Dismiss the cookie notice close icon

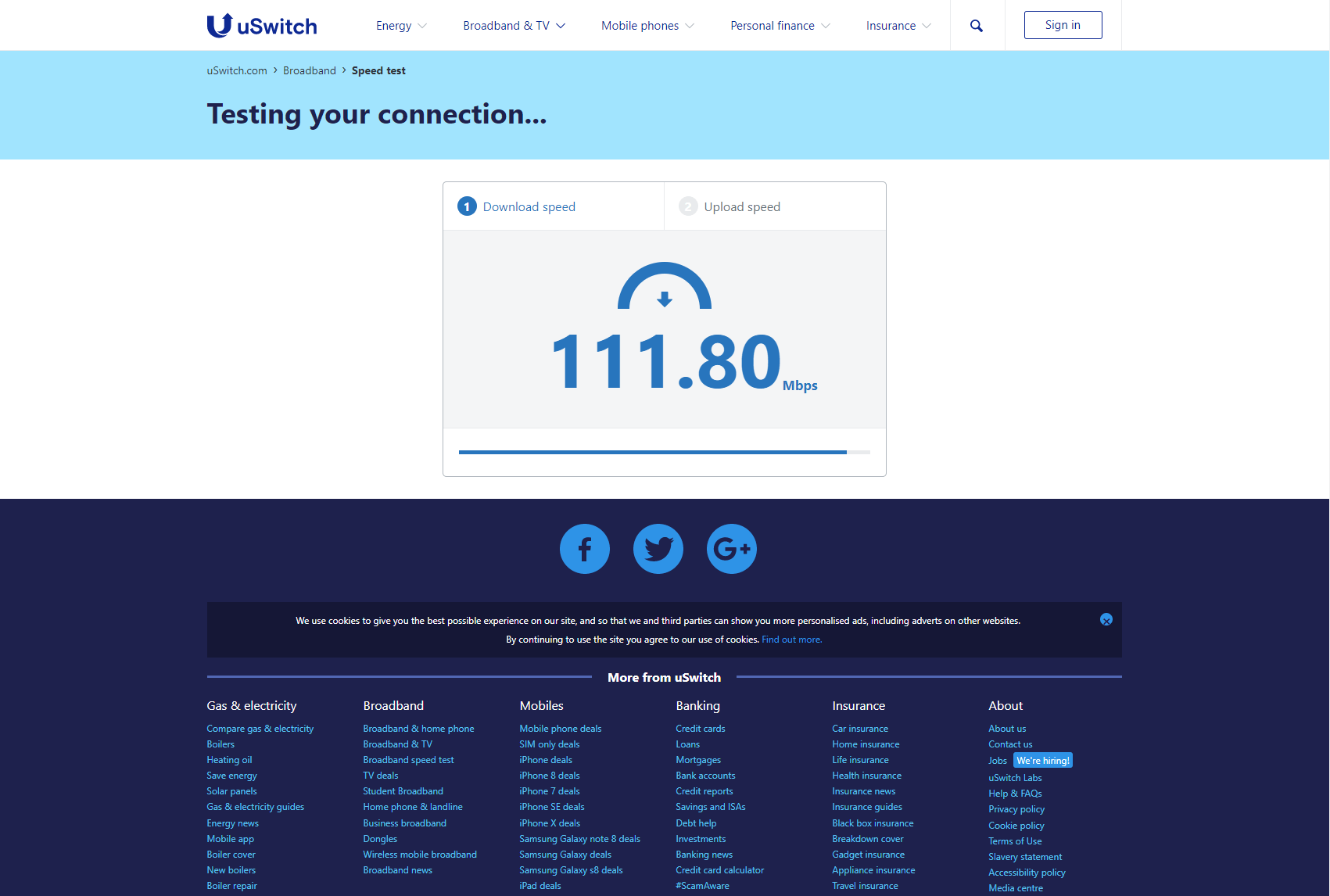coord(1106,619)
